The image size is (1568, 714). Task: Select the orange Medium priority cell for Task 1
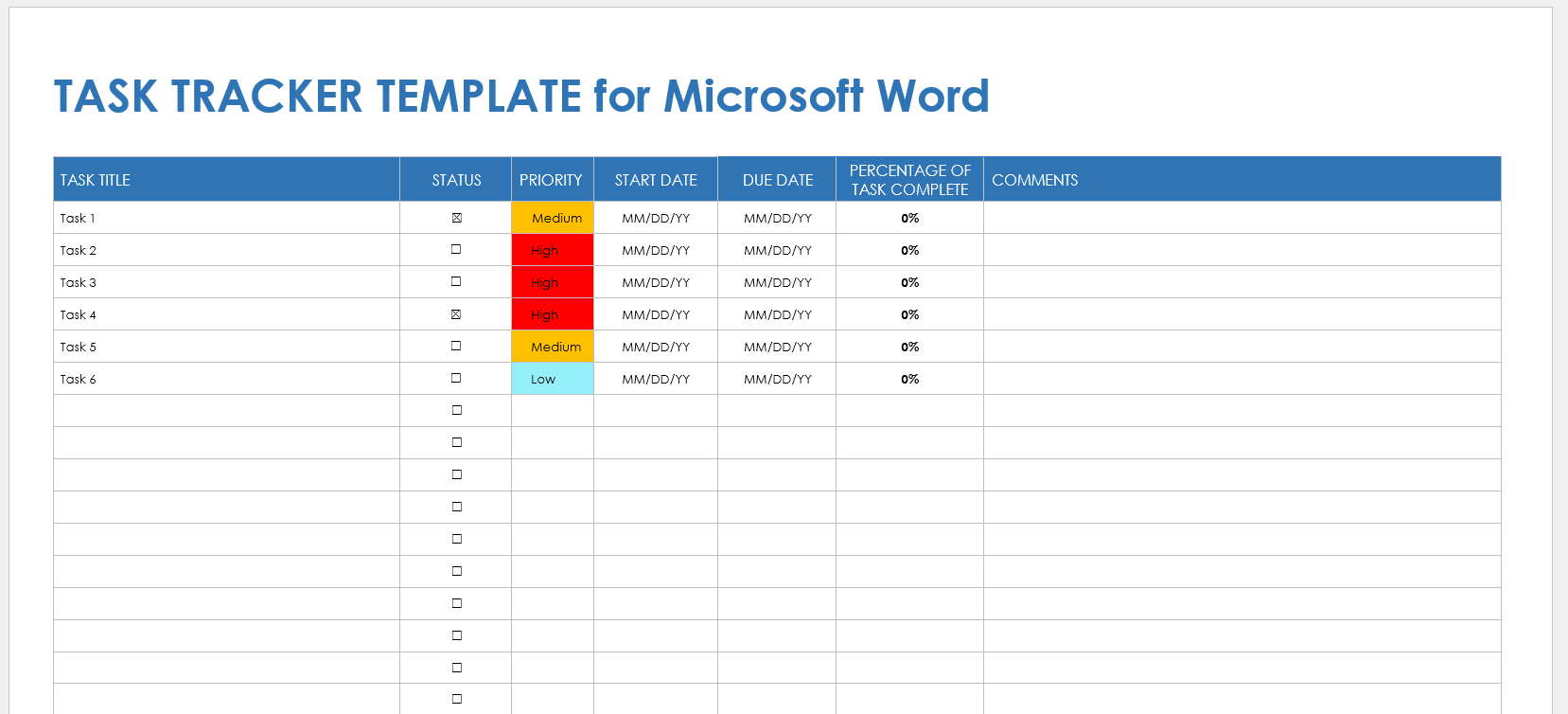coord(554,218)
